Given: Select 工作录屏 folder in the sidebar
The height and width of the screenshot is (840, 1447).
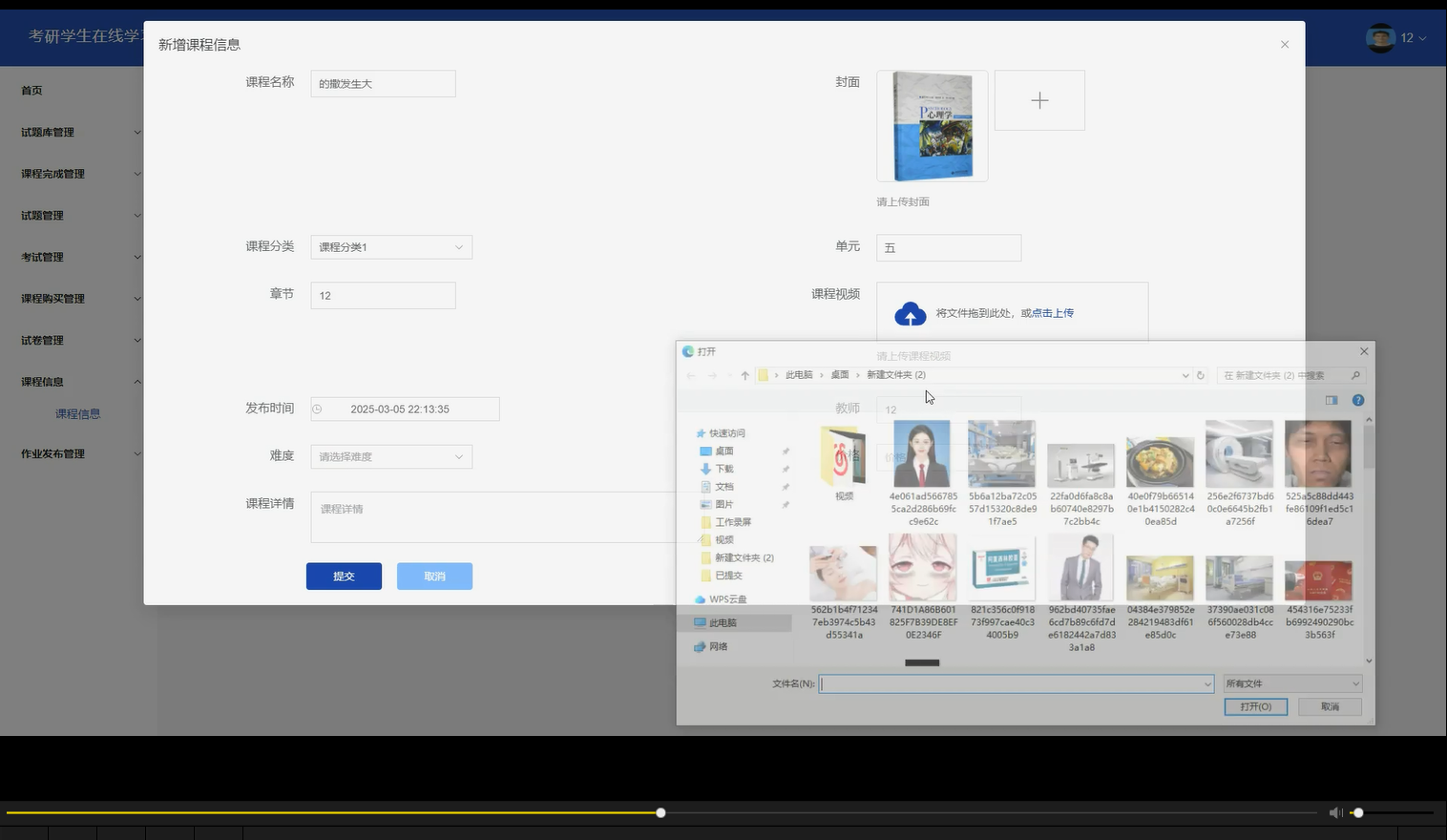Looking at the screenshot, I should (x=727, y=522).
